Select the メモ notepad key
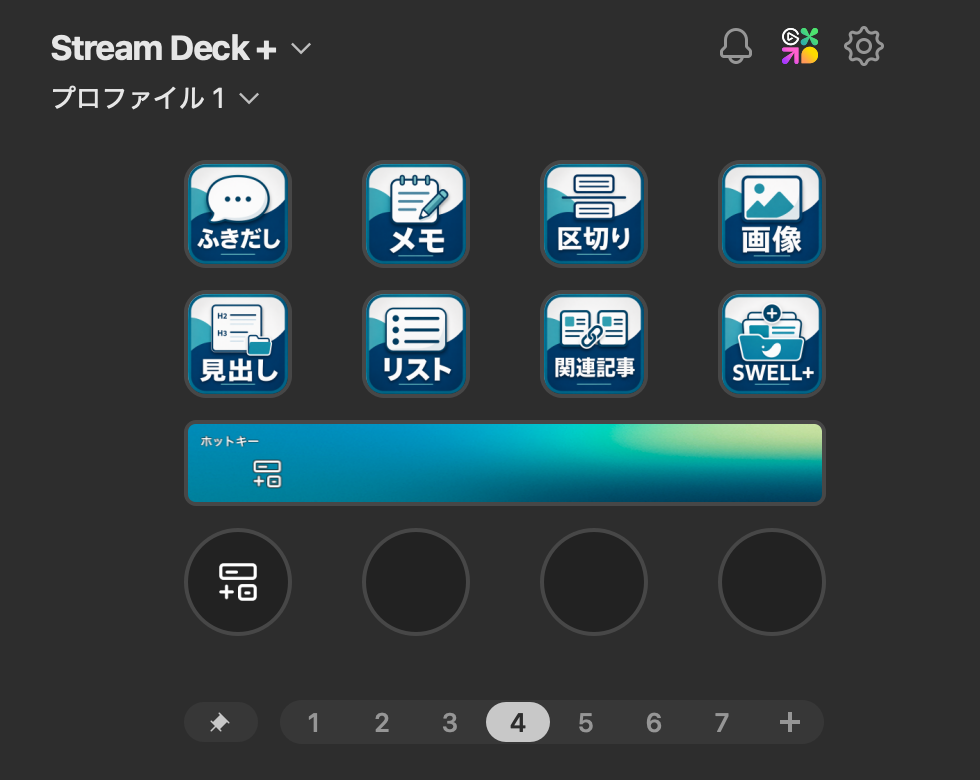Screen dimensions: 980x780 (x=416, y=214)
